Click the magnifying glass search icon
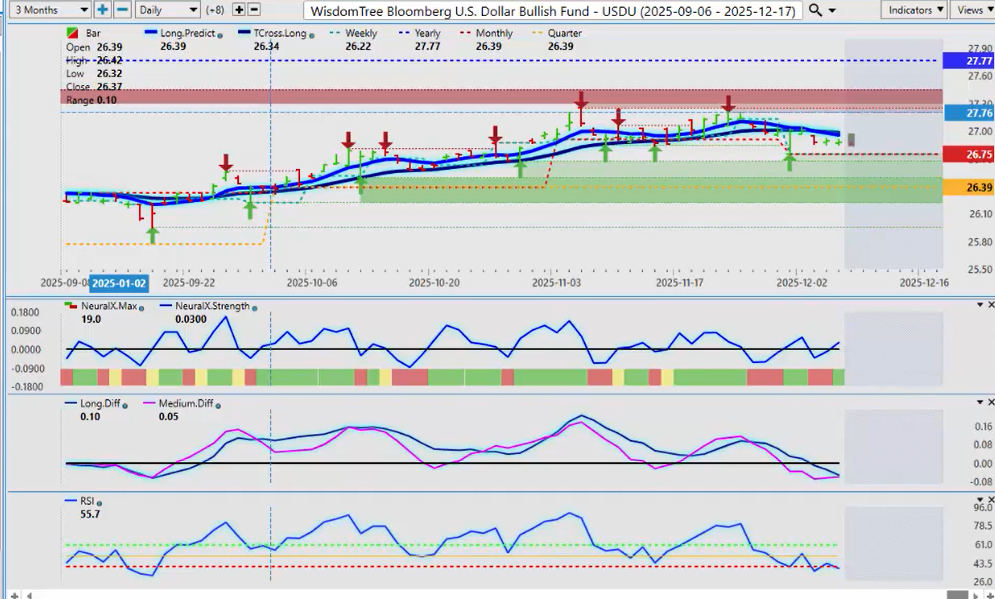 816,10
